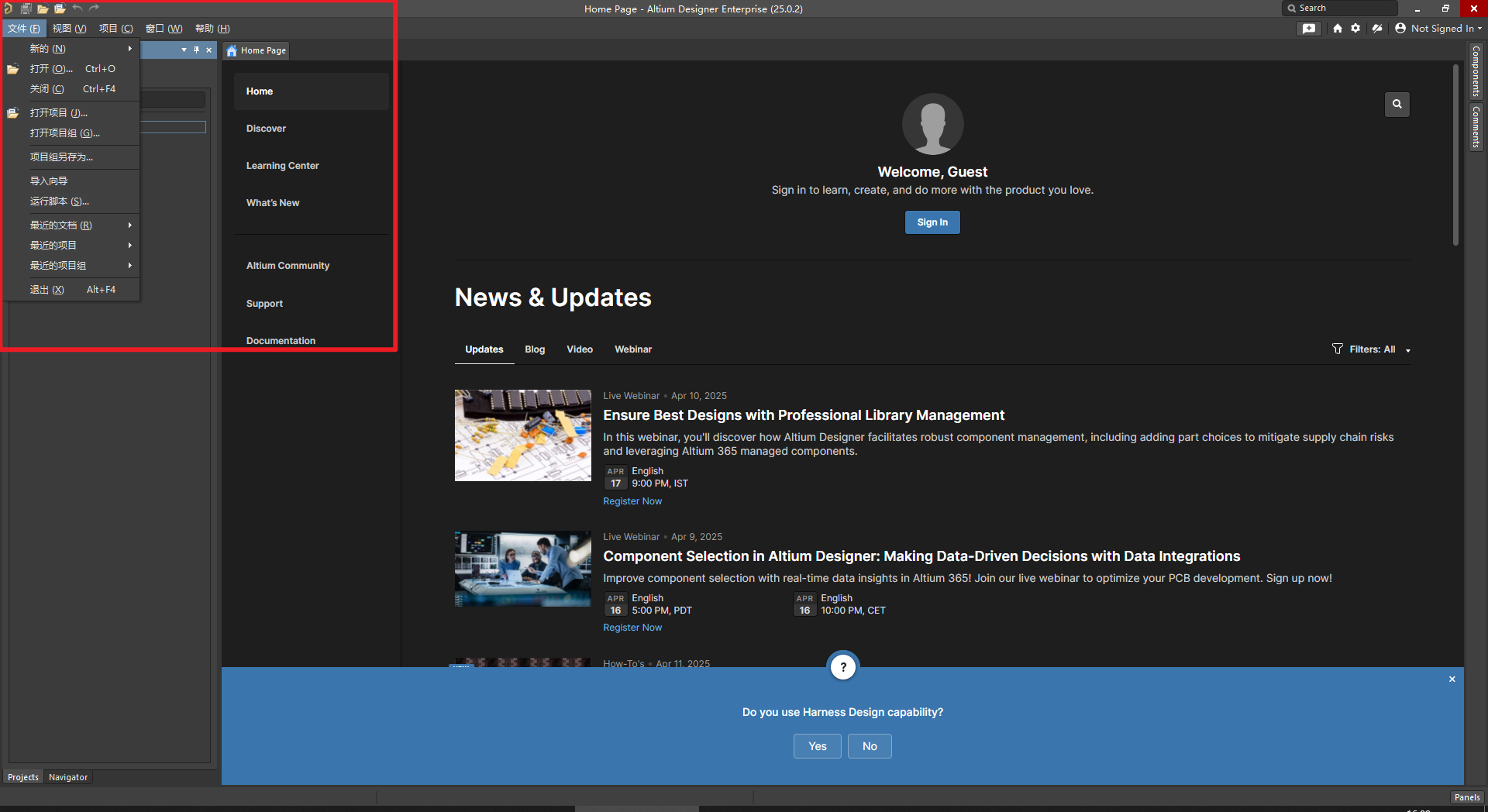Expand the 新的 (N) submenu
Screen dimensions: 1488x812
click(x=71, y=49)
